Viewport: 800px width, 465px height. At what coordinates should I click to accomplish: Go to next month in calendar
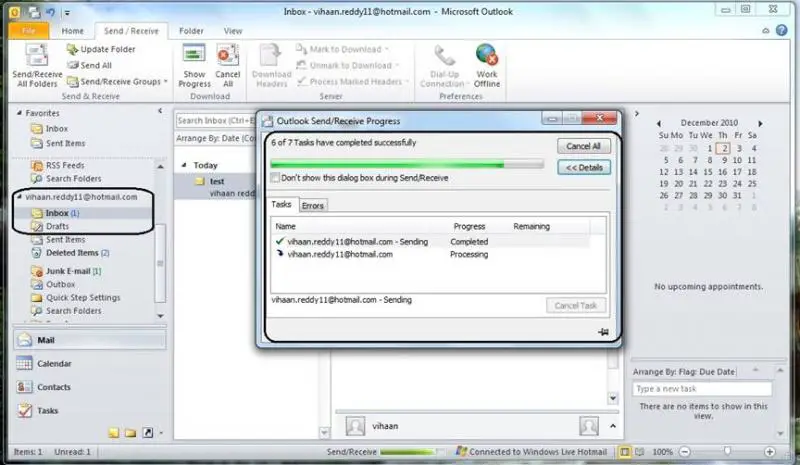click(760, 124)
